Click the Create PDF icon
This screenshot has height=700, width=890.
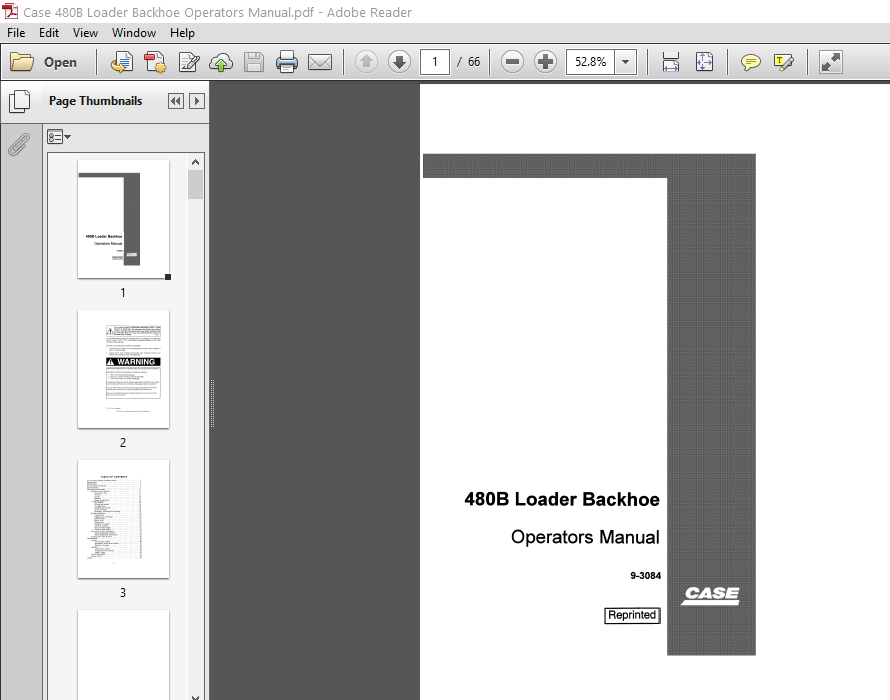coord(154,62)
